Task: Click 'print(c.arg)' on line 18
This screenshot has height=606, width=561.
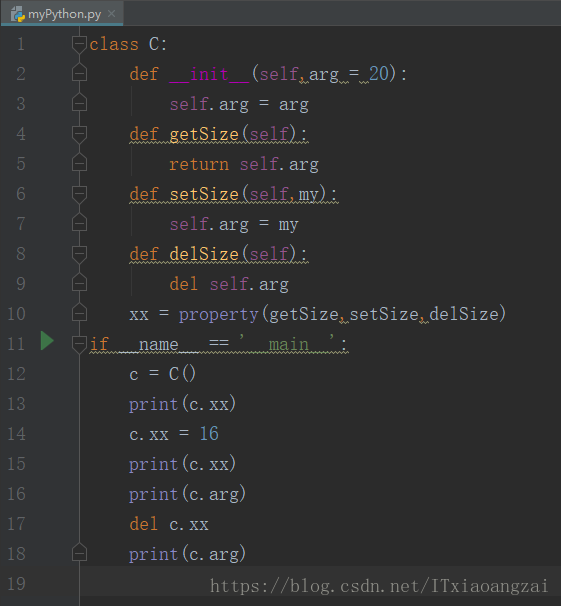Action: click(x=187, y=554)
